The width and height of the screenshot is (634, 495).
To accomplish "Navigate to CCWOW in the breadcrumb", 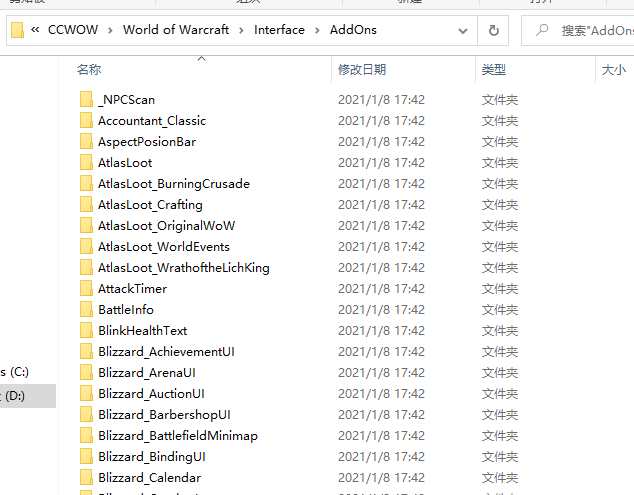I will (73, 30).
